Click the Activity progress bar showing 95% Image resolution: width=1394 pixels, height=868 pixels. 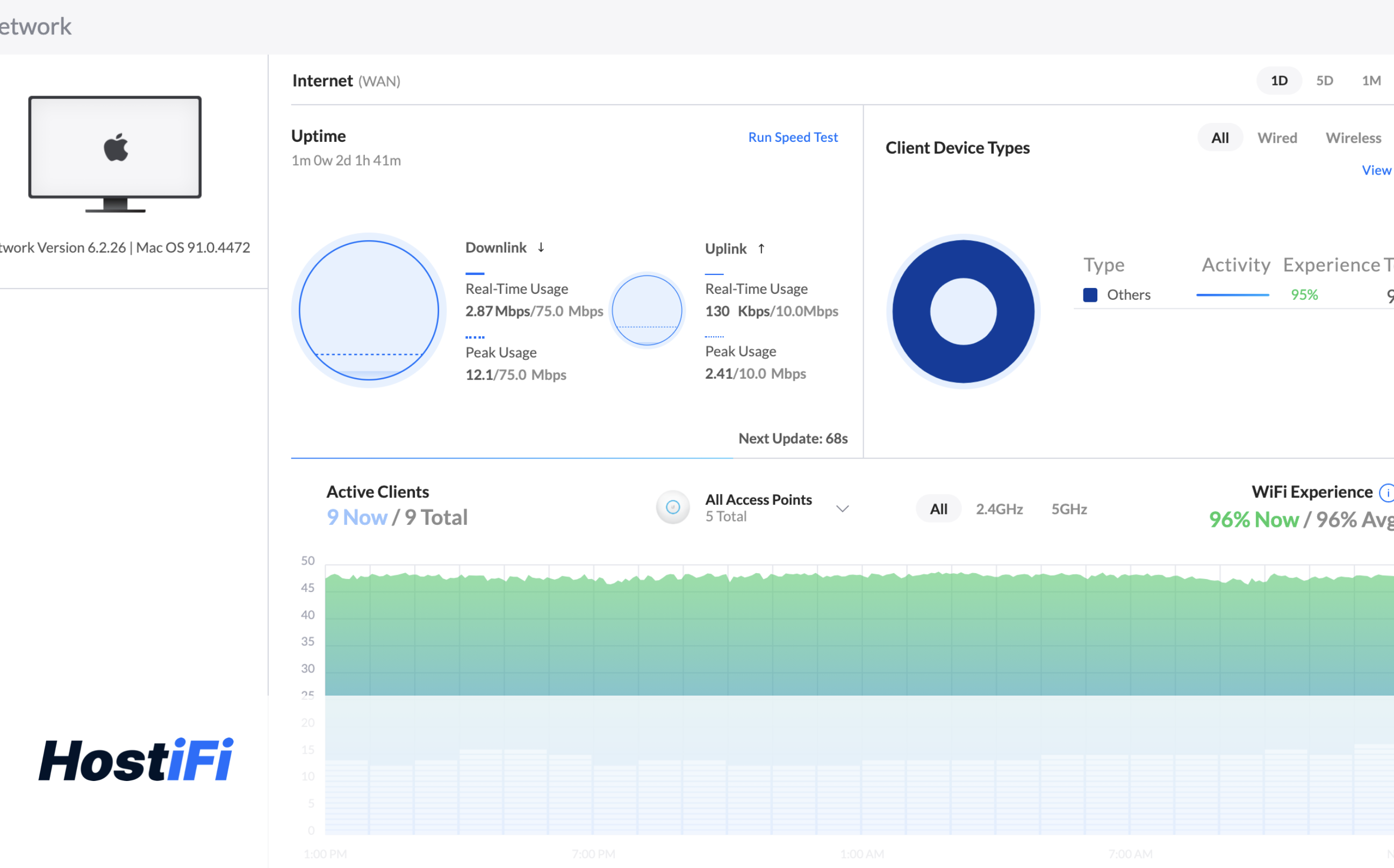[1233, 294]
